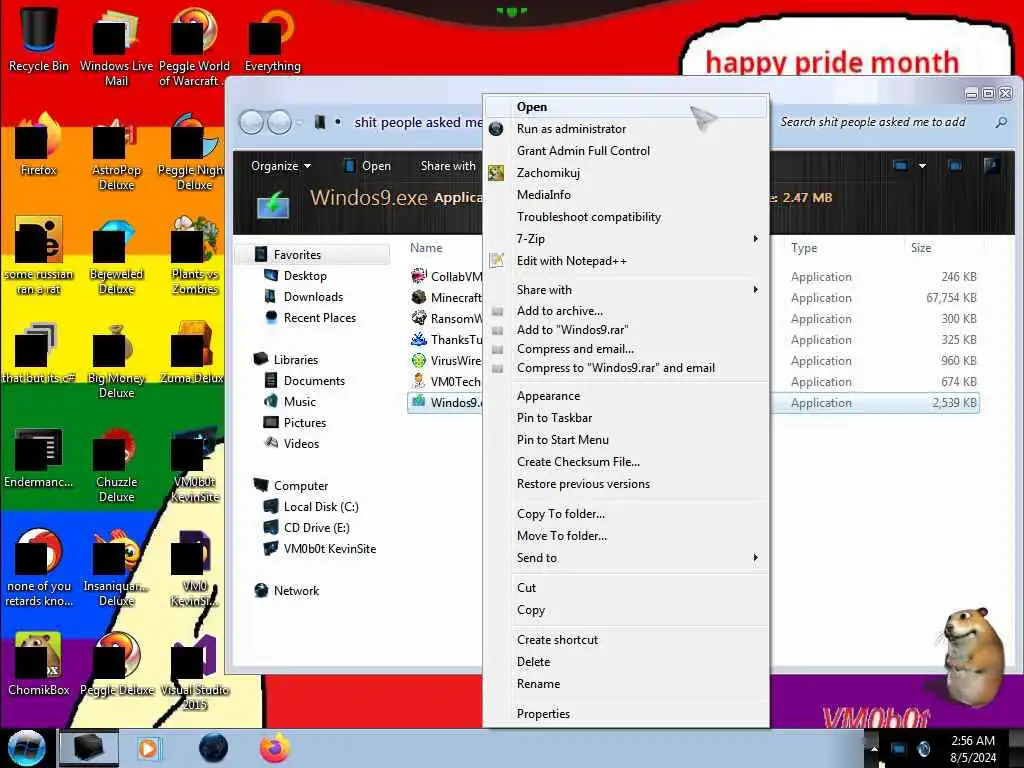Image resolution: width=1024 pixels, height=768 pixels.
Task: Choose MediaInfo in context menu
Action: tap(626, 195)
